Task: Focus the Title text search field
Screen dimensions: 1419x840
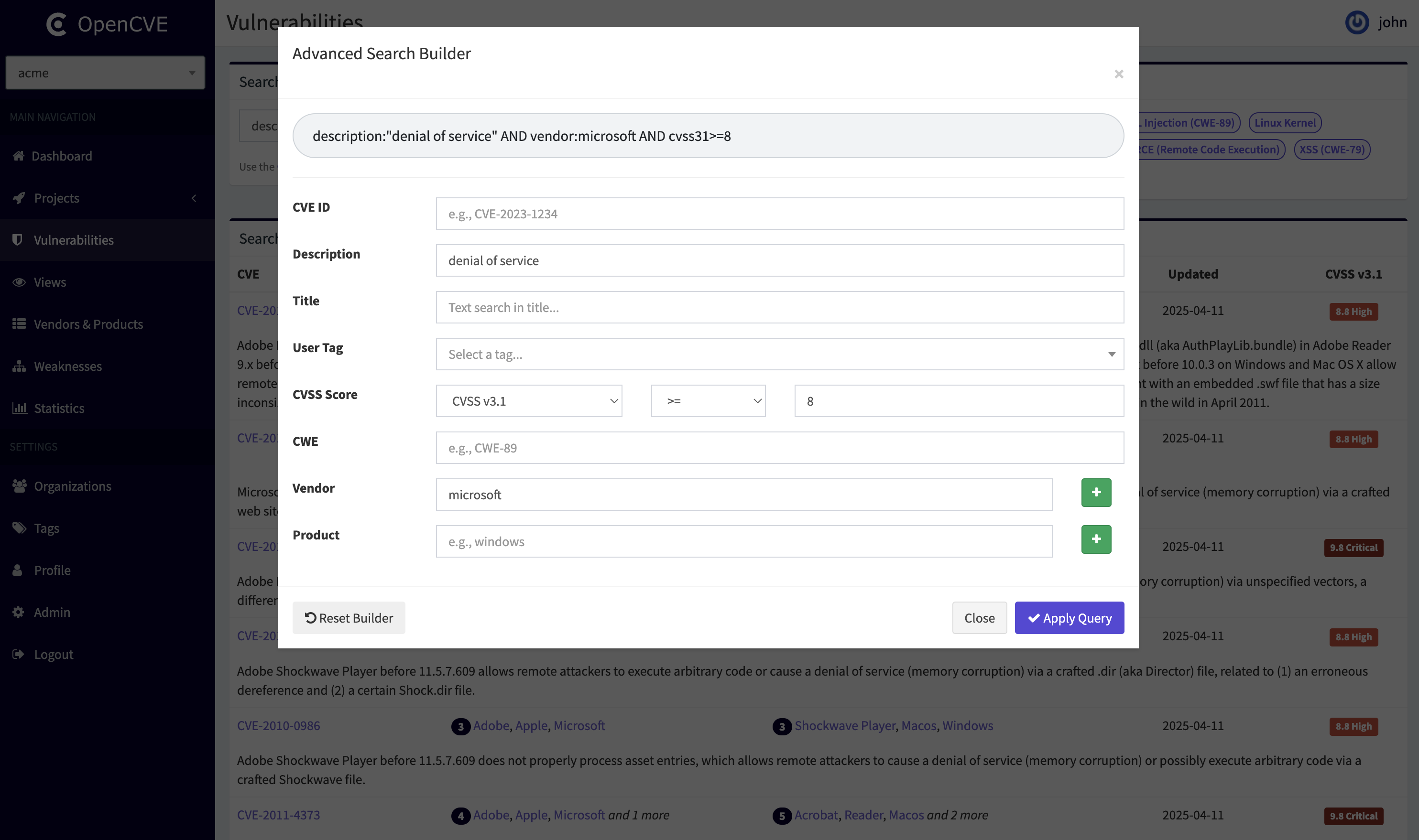Action: click(779, 307)
